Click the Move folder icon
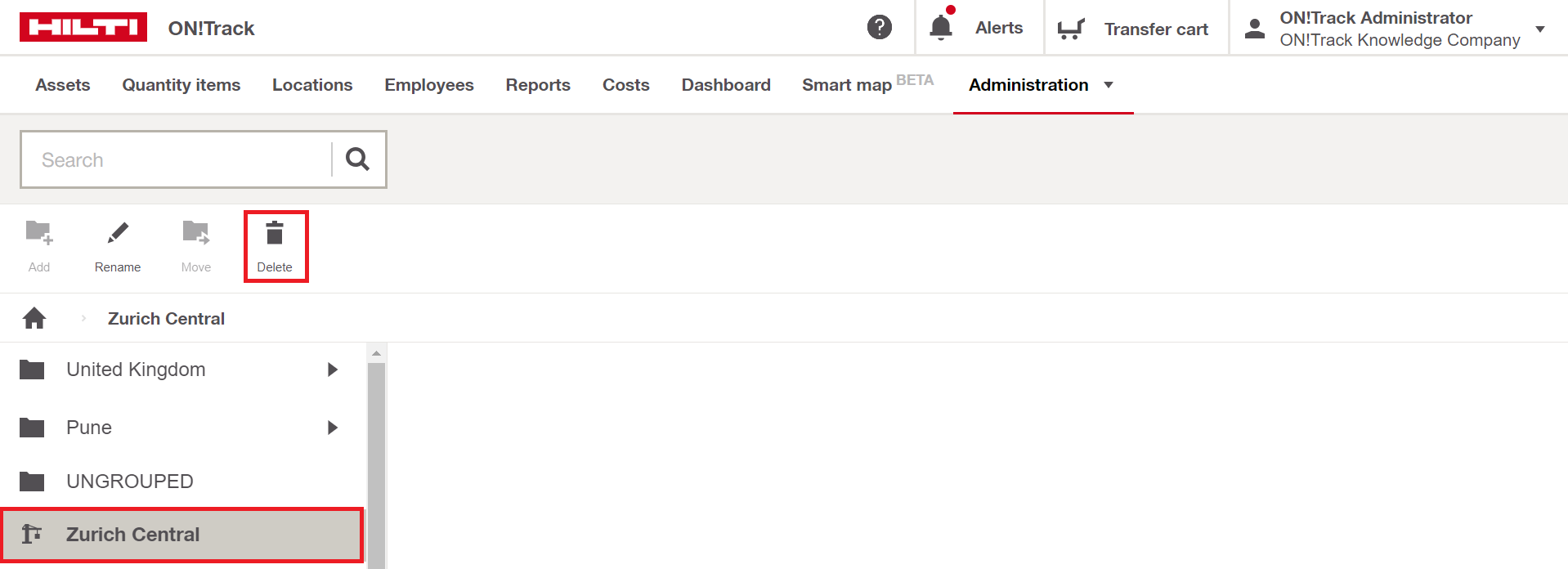The height and width of the screenshot is (569, 1568). tap(196, 233)
